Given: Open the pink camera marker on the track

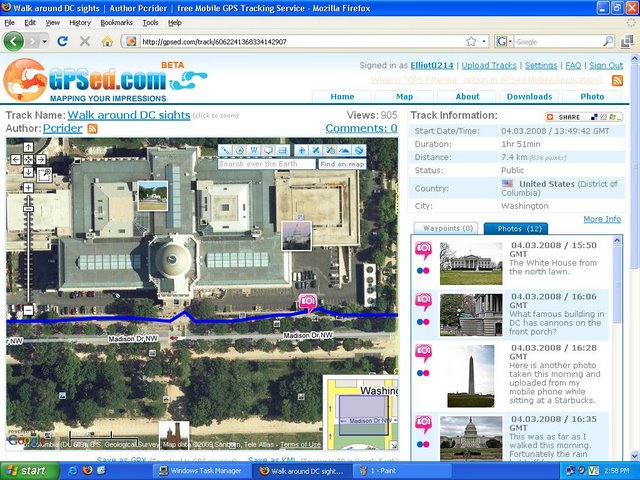Looking at the screenshot, I should pos(308,302).
